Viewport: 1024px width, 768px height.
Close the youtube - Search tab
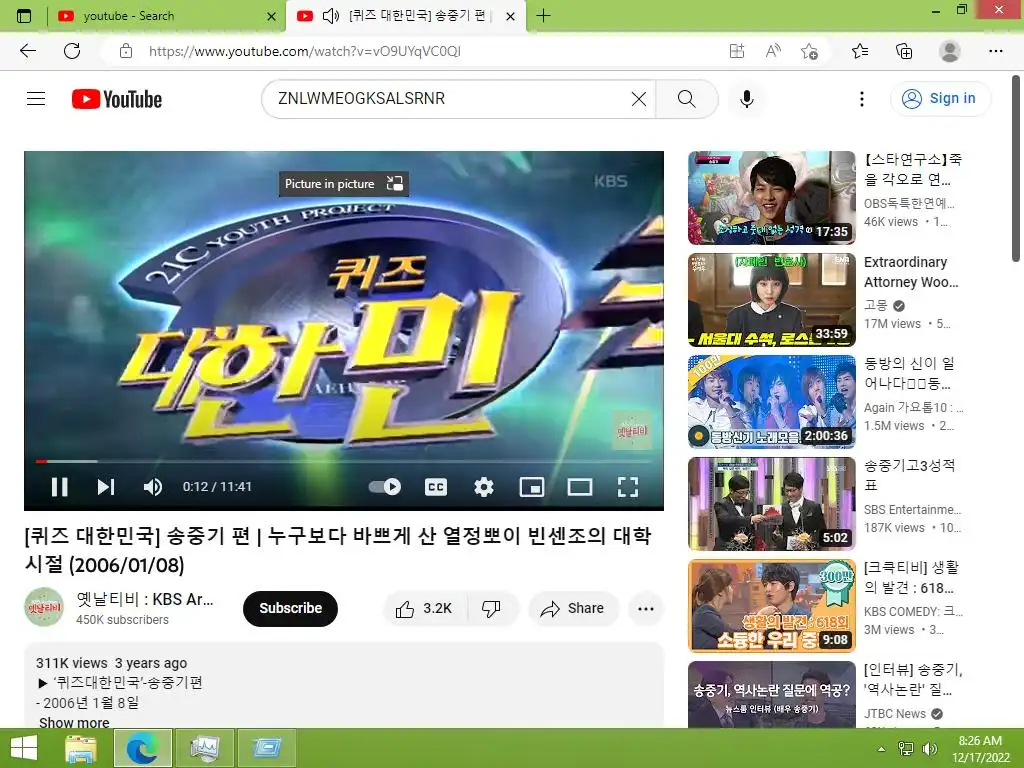pos(272,16)
